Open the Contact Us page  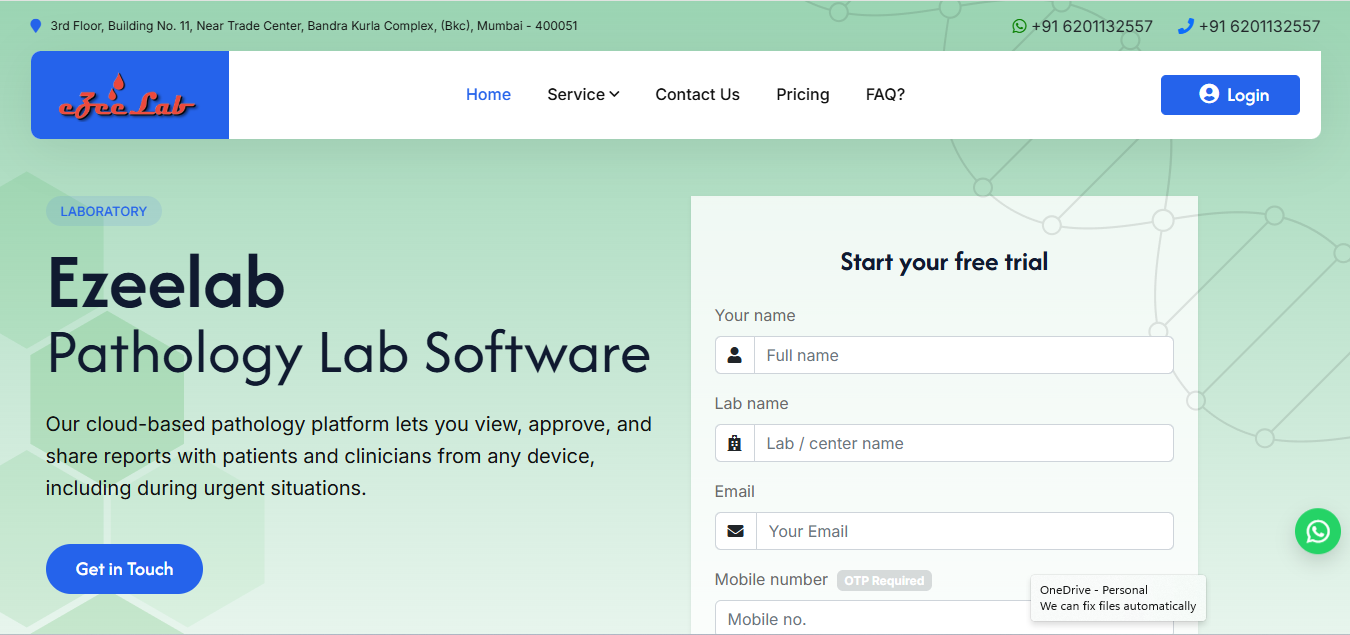(697, 94)
